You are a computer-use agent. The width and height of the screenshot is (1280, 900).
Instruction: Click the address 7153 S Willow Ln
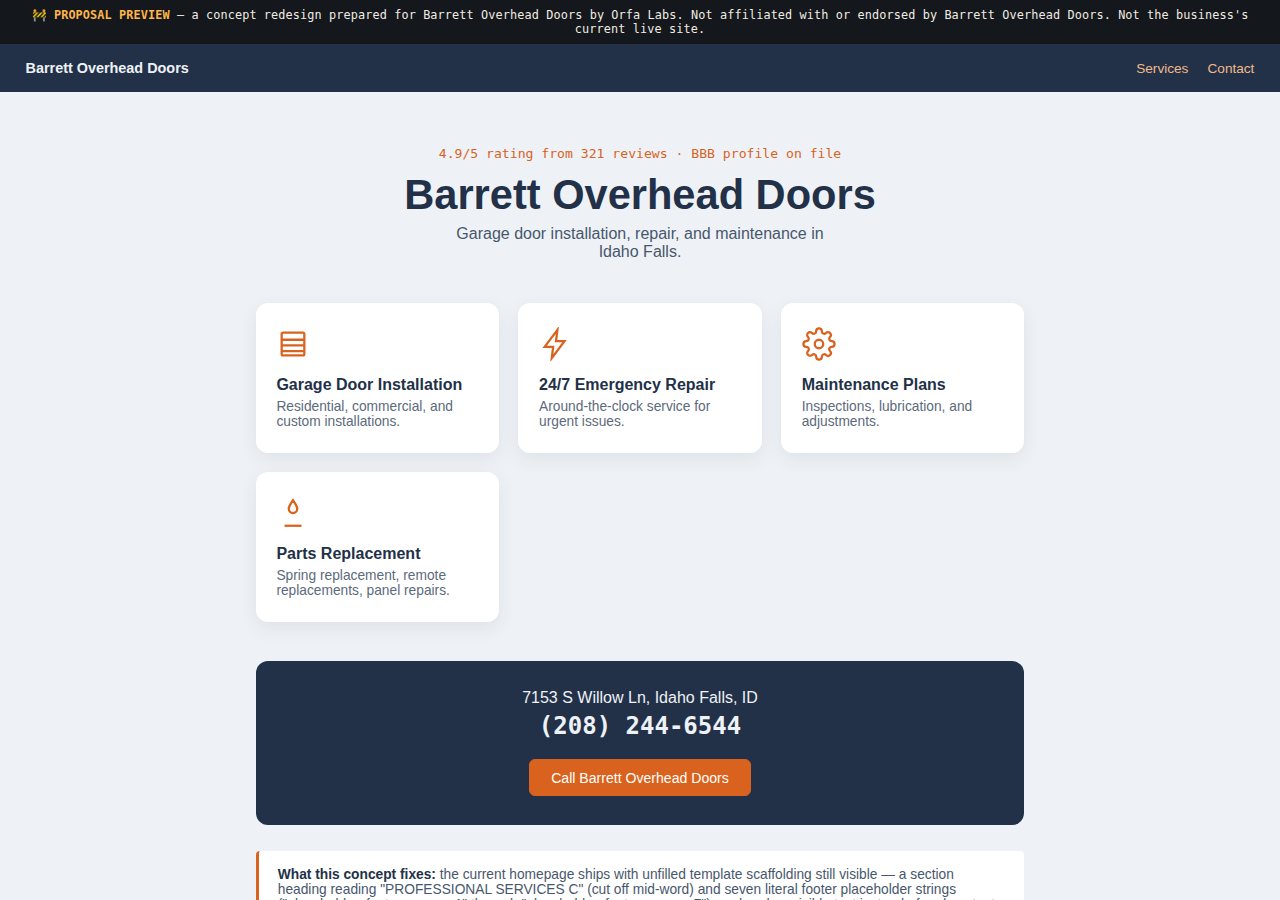tap(640, 697)
